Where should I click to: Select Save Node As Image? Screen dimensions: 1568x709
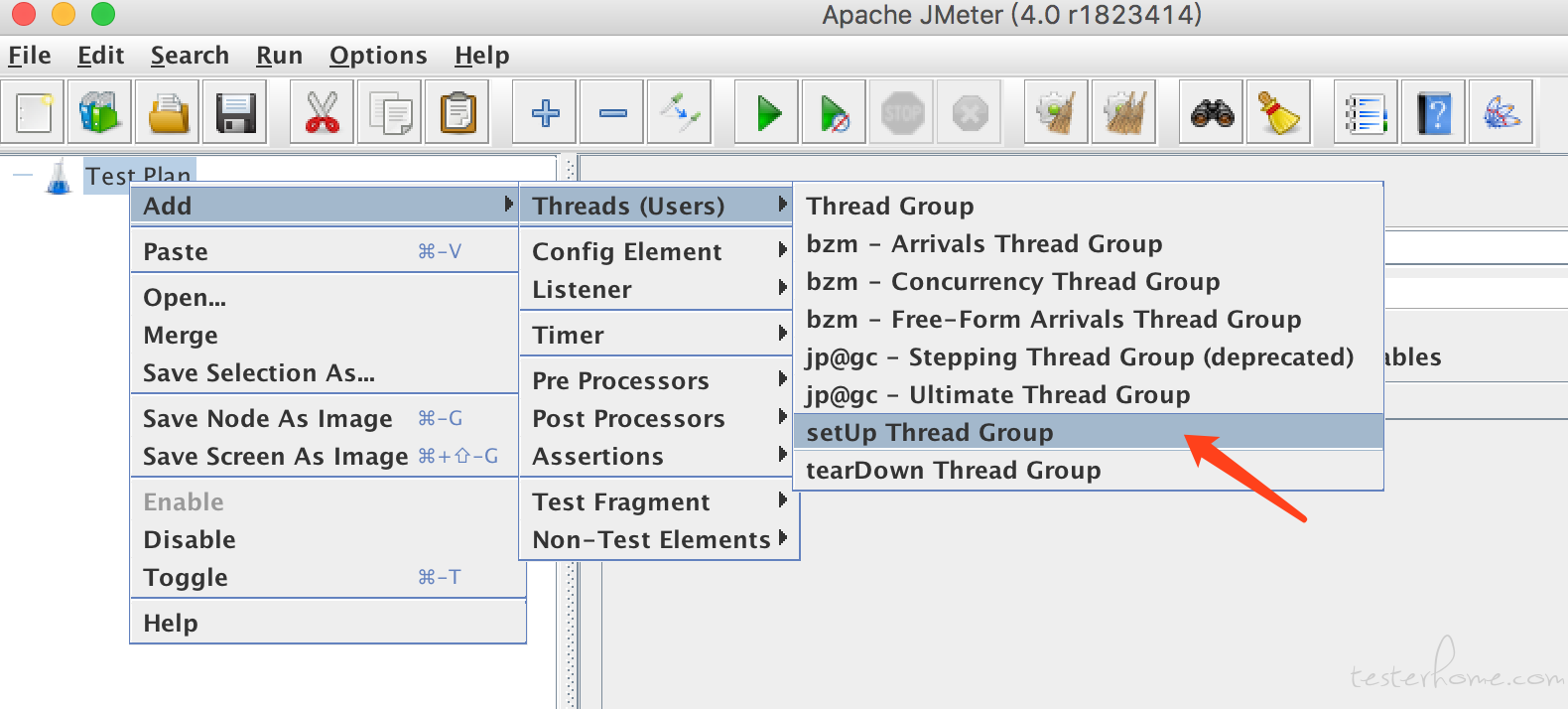325,418
